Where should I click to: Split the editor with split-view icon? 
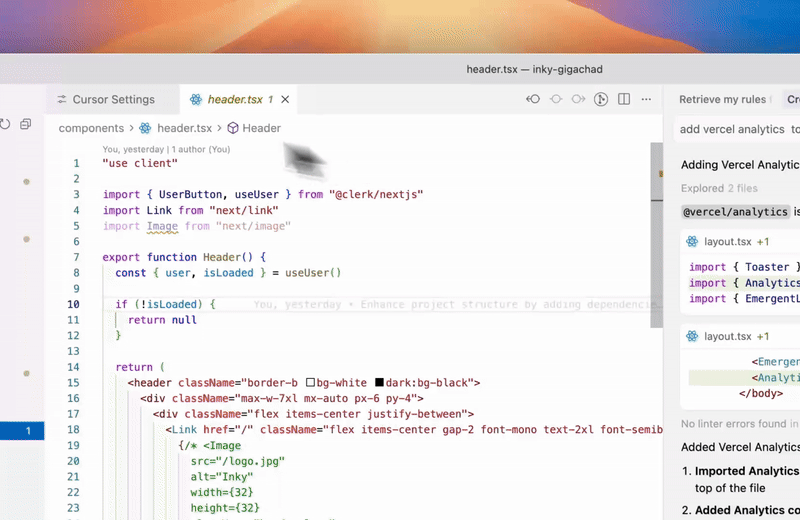point(623,99)
